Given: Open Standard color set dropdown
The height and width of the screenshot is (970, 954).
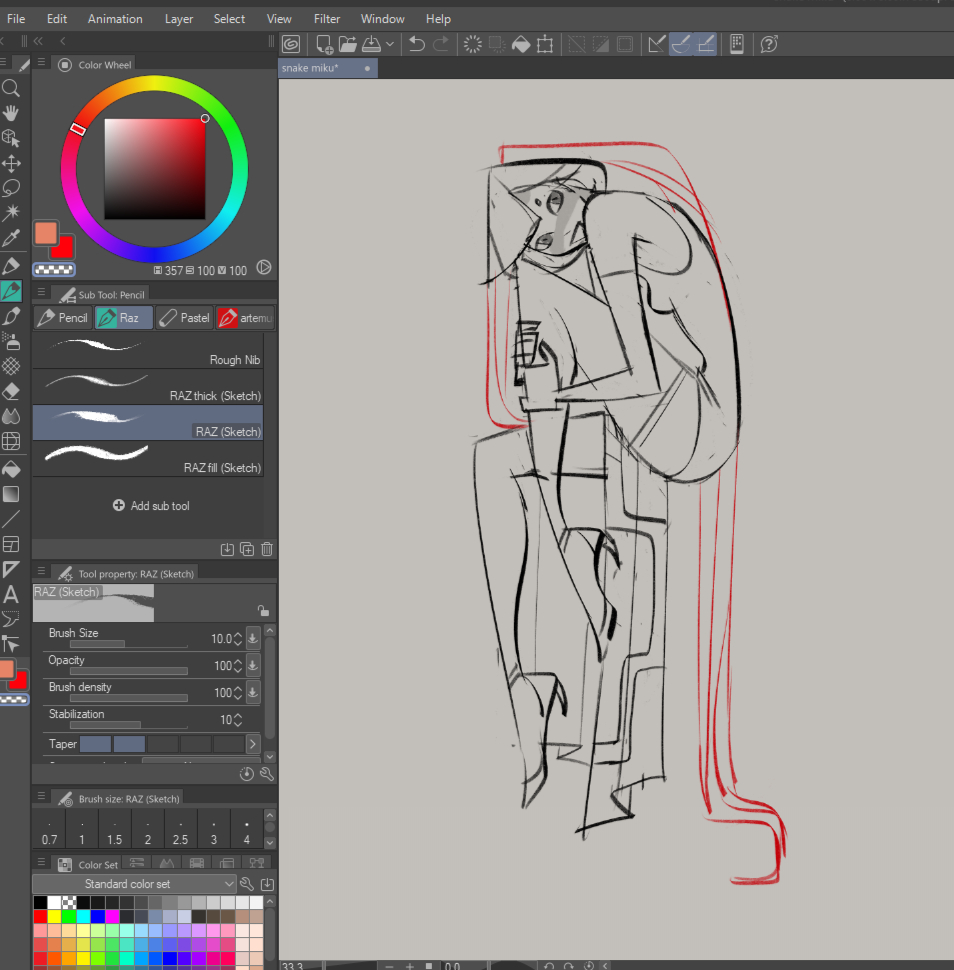Looking at the screenshot, I should (x=134, y=884).
